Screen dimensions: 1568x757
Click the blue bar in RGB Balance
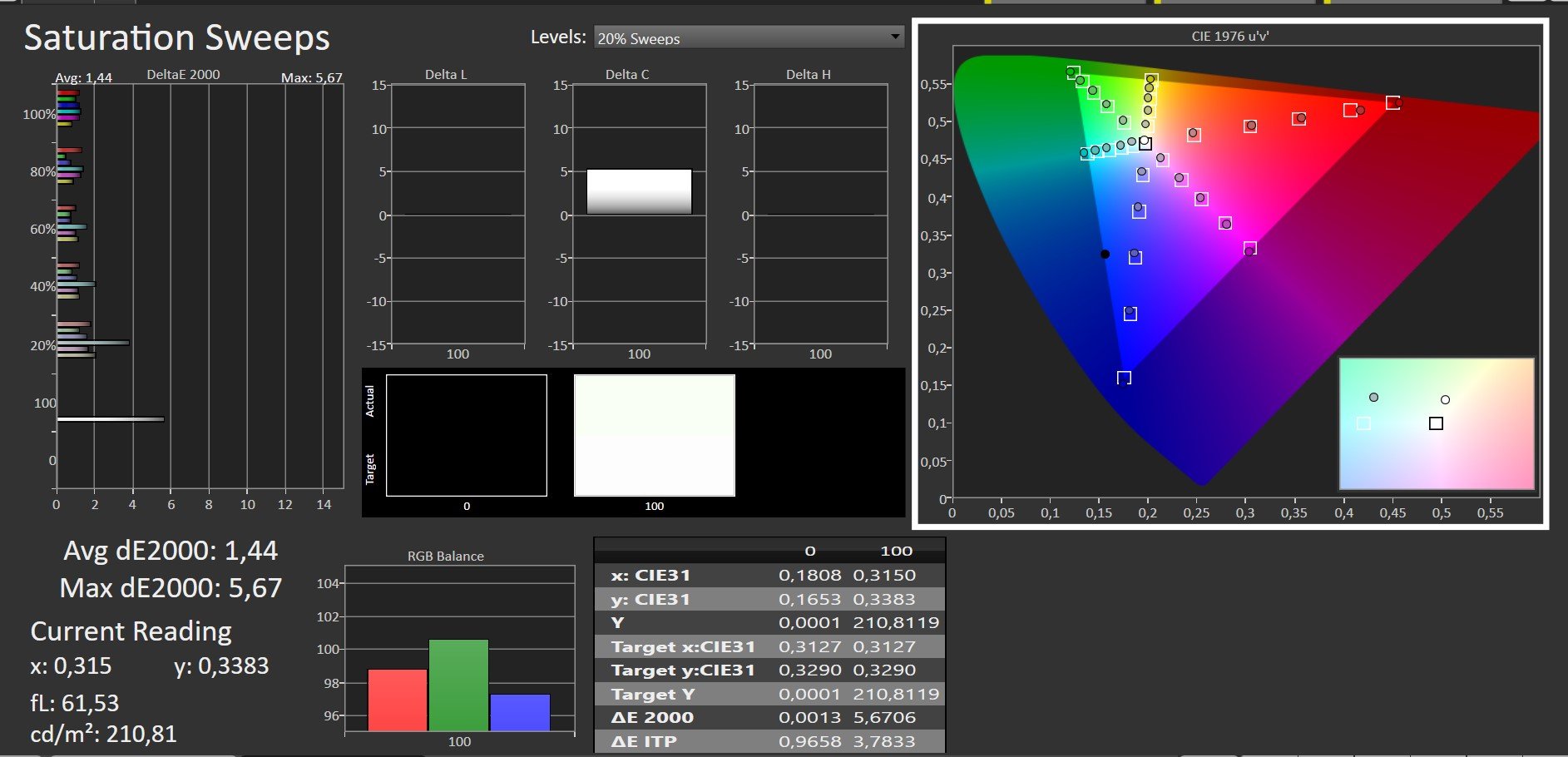coord(520,712)
